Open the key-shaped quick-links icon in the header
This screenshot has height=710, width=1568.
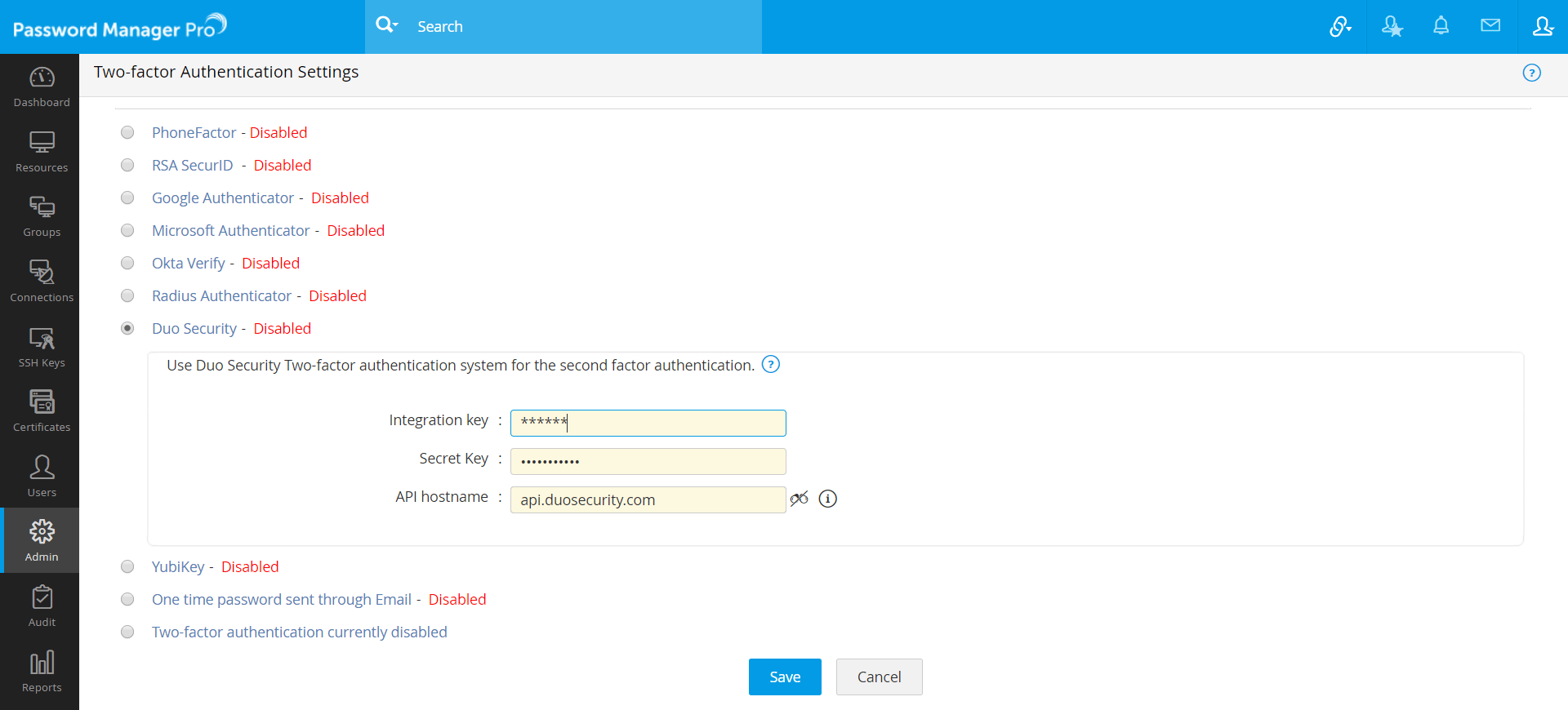(x=1340, y=27)
